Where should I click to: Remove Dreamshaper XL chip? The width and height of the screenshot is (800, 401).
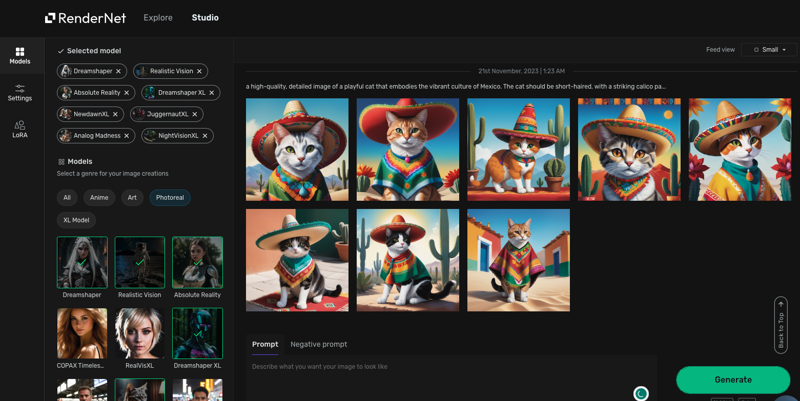click(212, 93)
